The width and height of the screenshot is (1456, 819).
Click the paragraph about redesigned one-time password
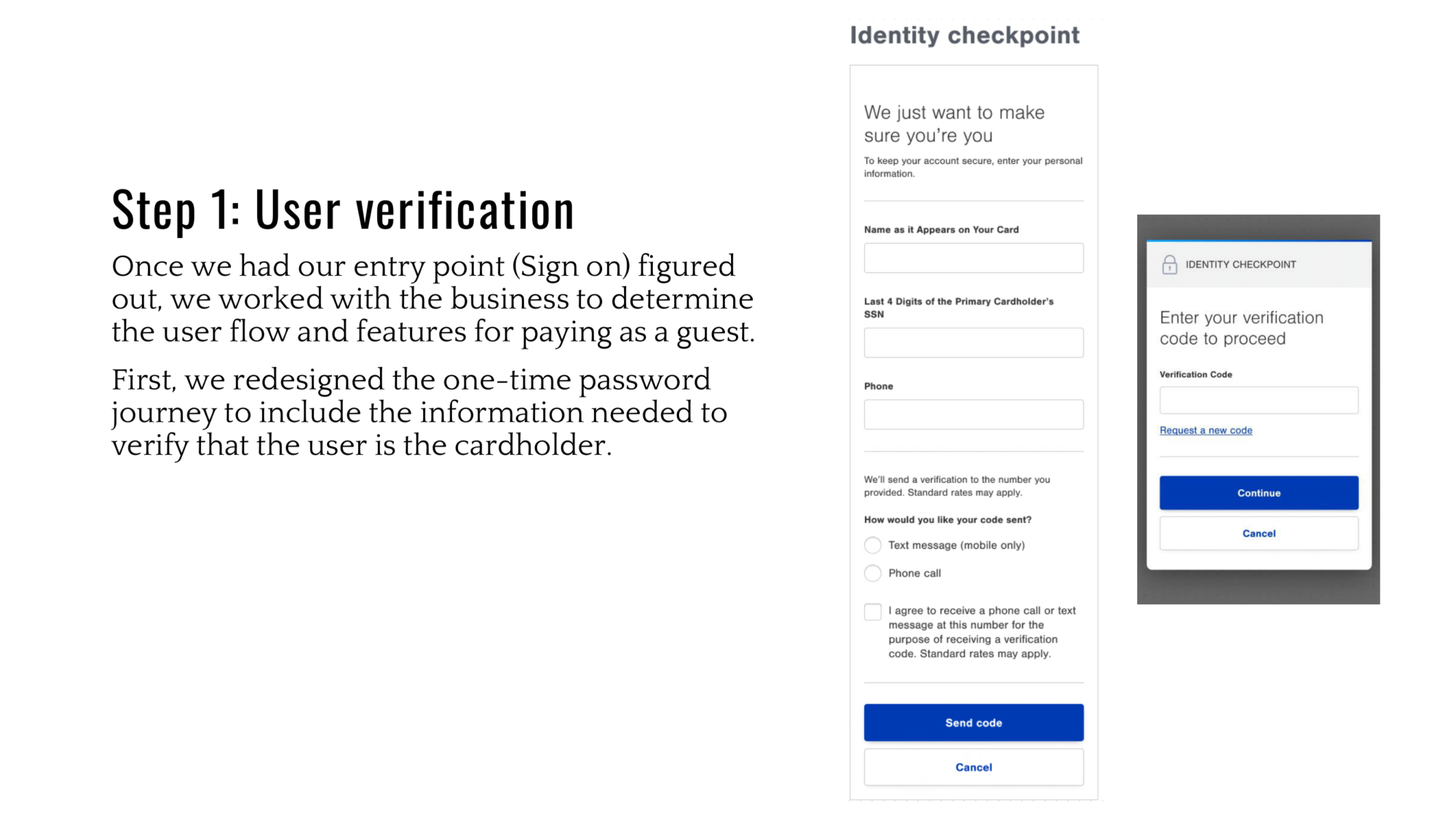click(419, 412)
